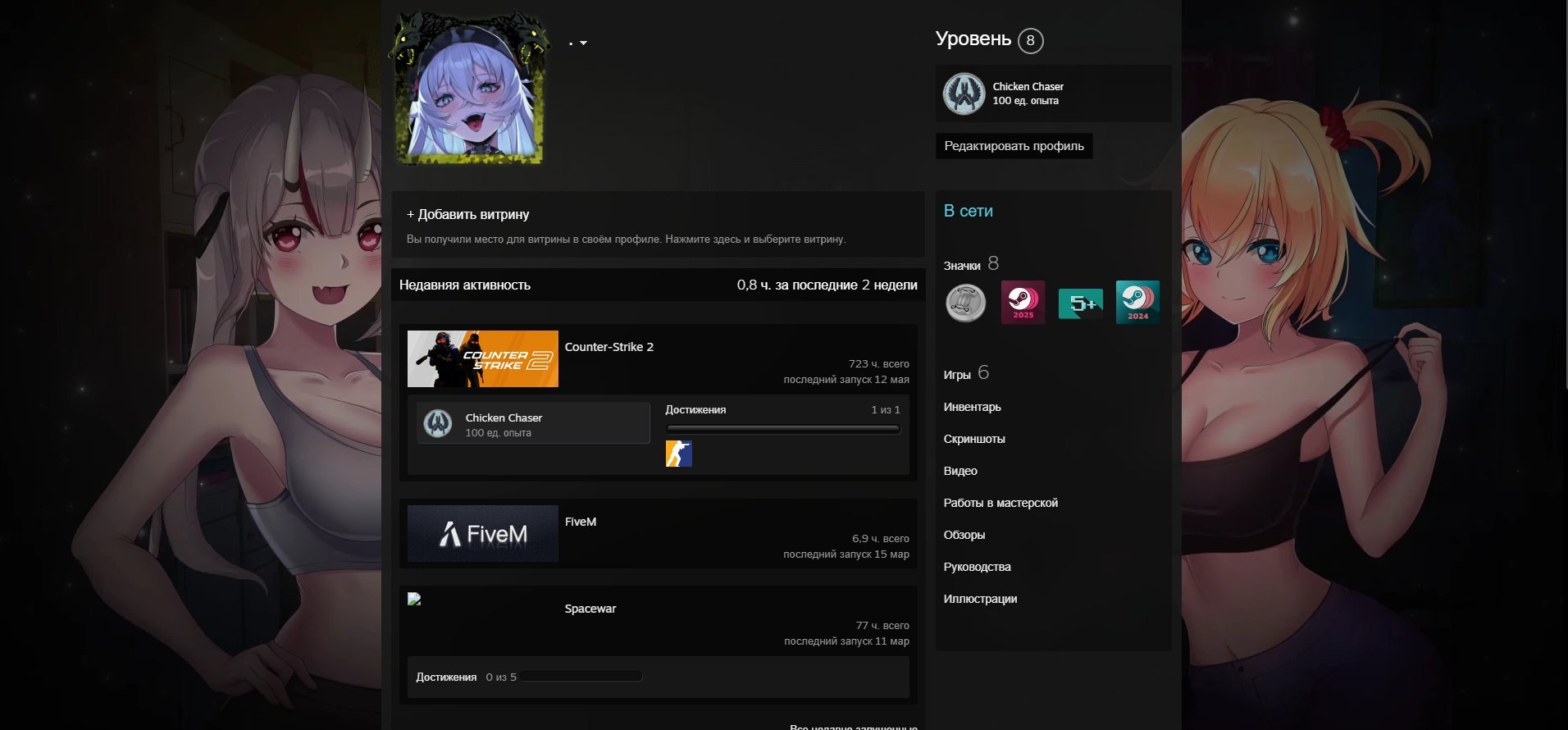The height and width of the screenshot is (730, 1568).
Task: Click the В сети online status text
Action: tap(969, 211)
